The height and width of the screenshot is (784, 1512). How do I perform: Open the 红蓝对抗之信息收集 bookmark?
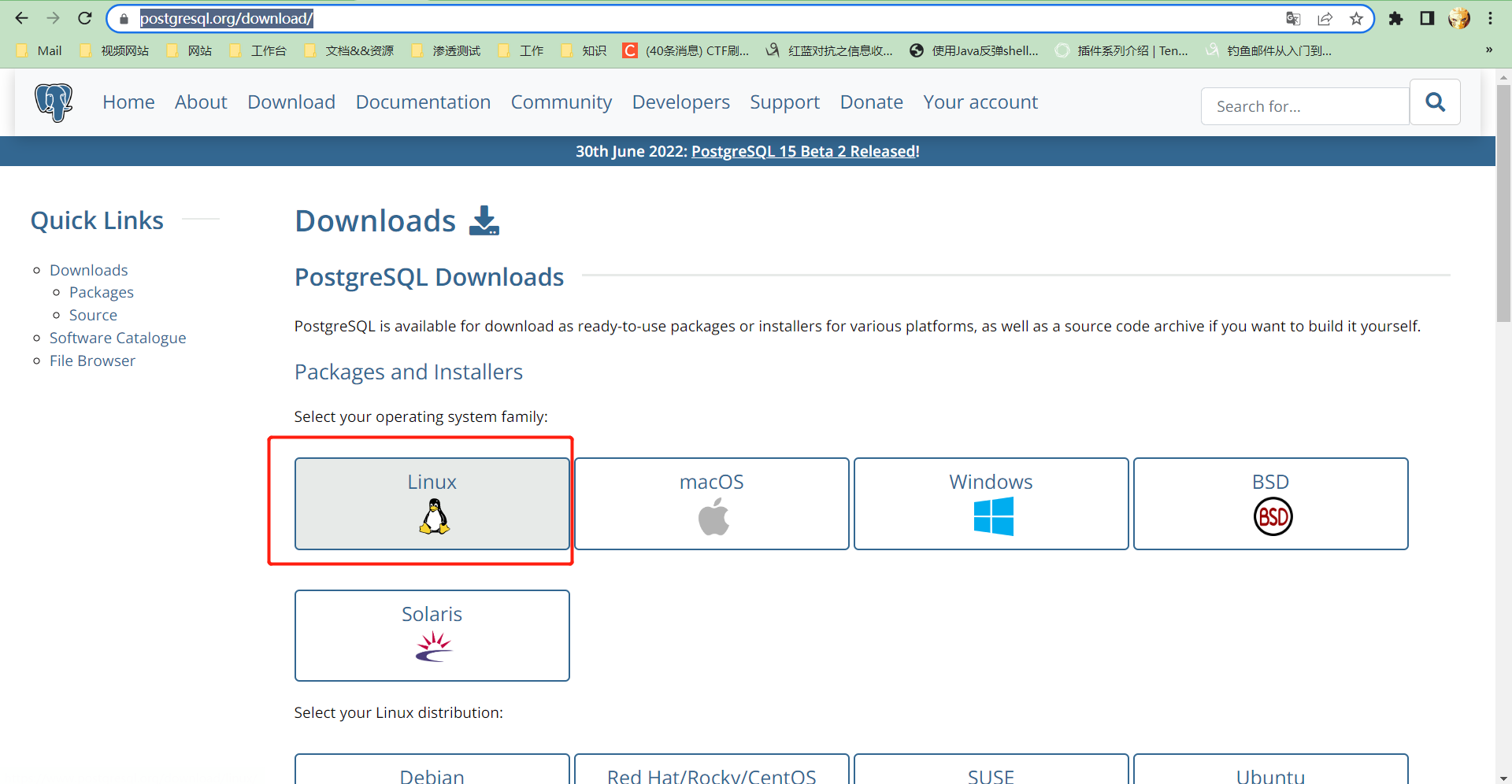(x=829, y=50)
